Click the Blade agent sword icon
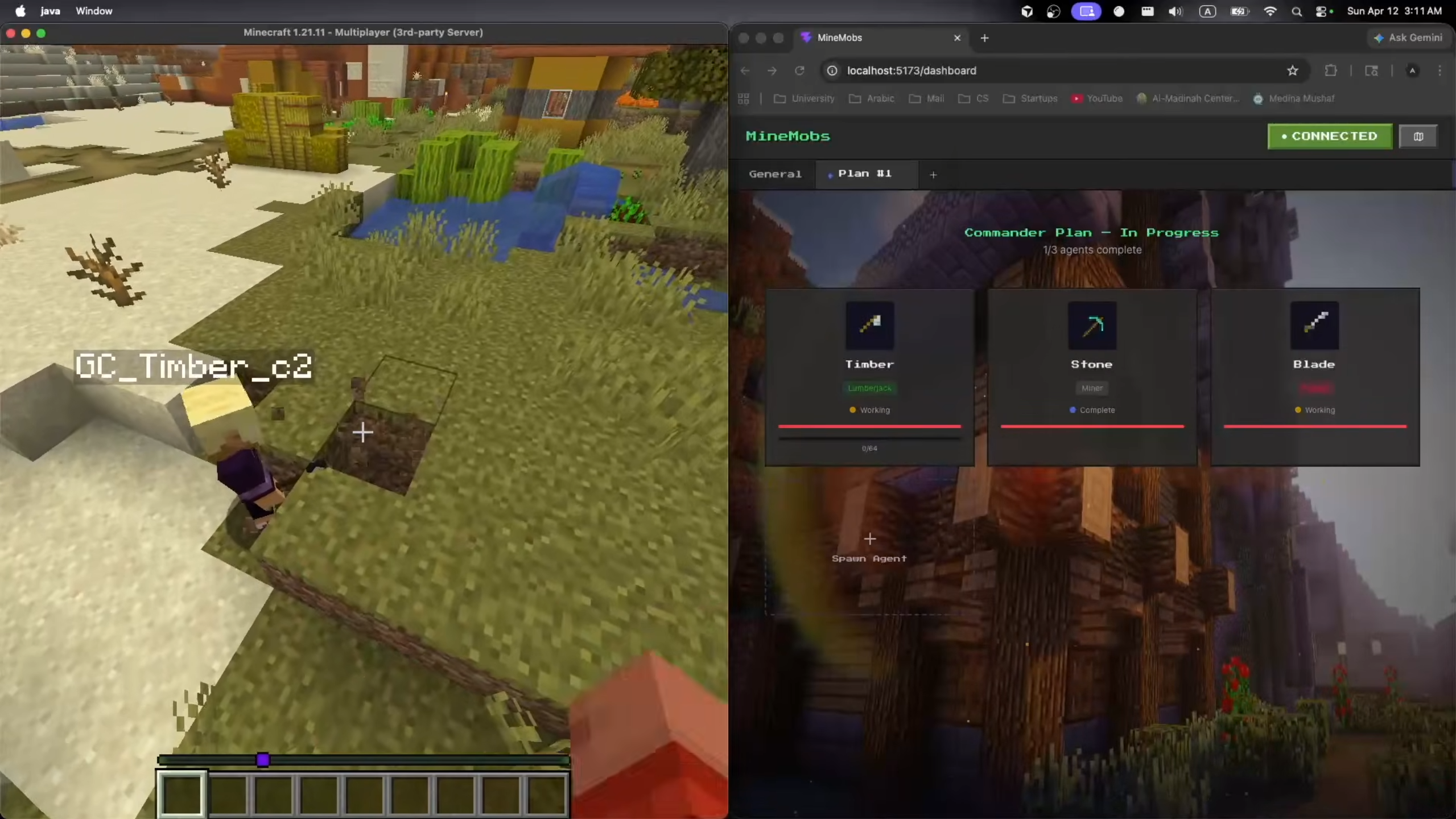This screenshot has width=1456, height=819. pyautogui.click(x=1314, y=324)
